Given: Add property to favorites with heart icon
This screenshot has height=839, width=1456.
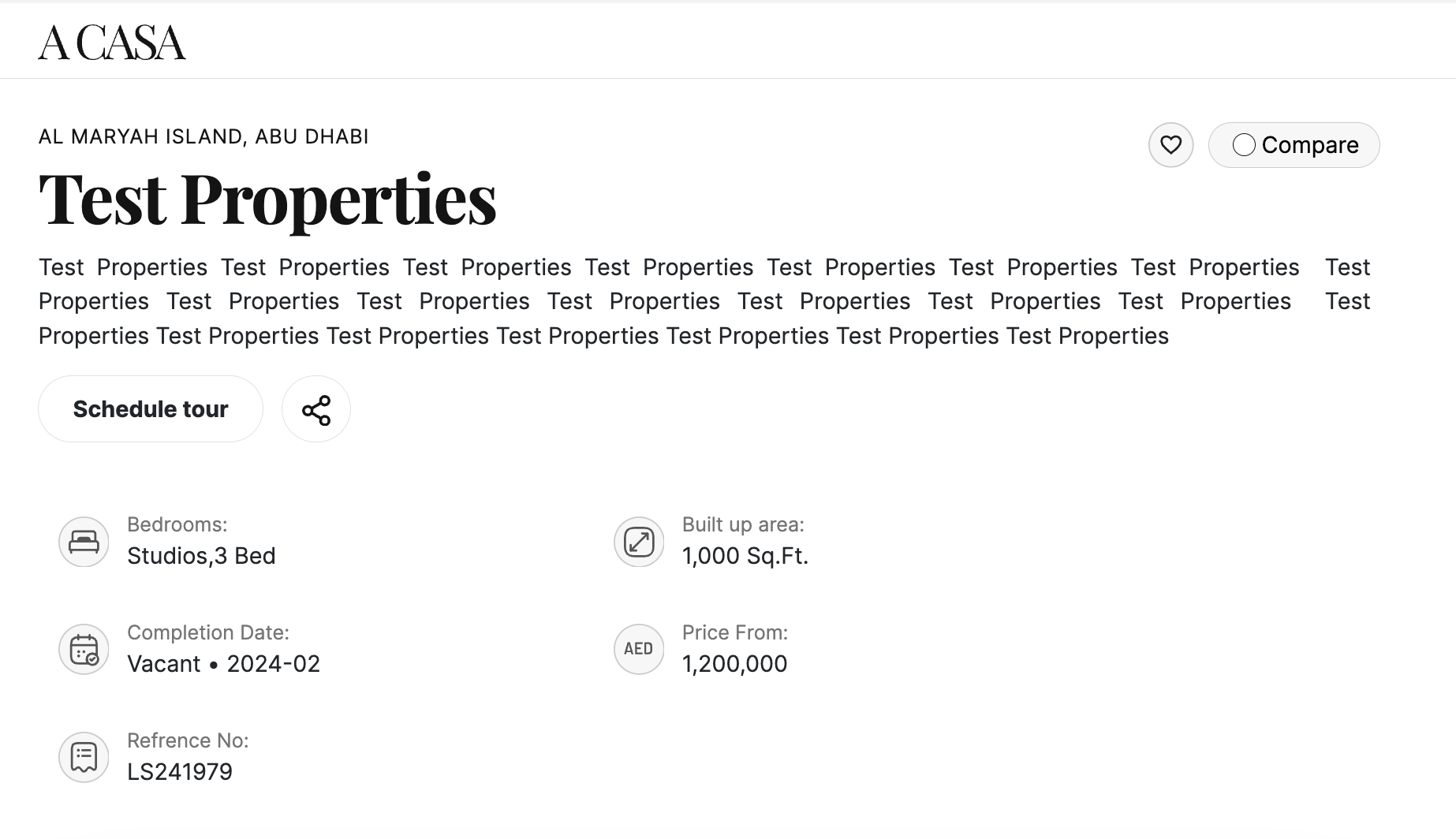Looking at the screenshot, I should [1170, 145].
